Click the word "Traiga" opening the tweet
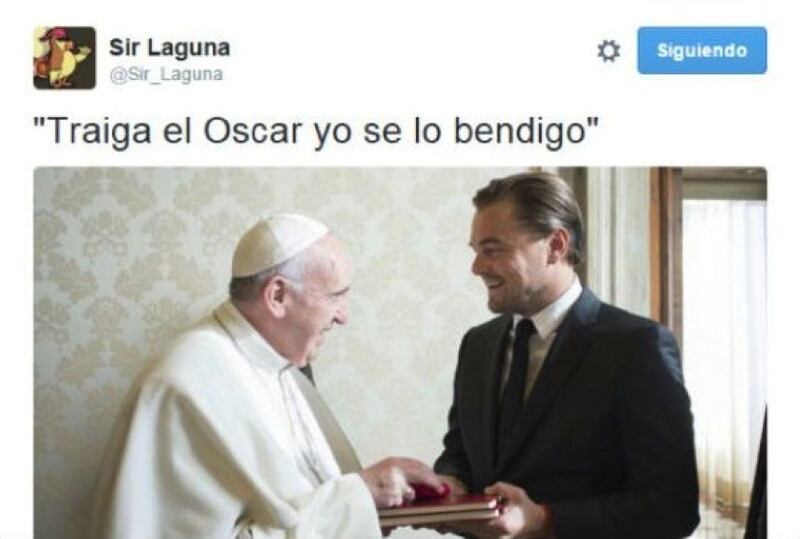Screen dimensions: 800x539 coord(99,131)
